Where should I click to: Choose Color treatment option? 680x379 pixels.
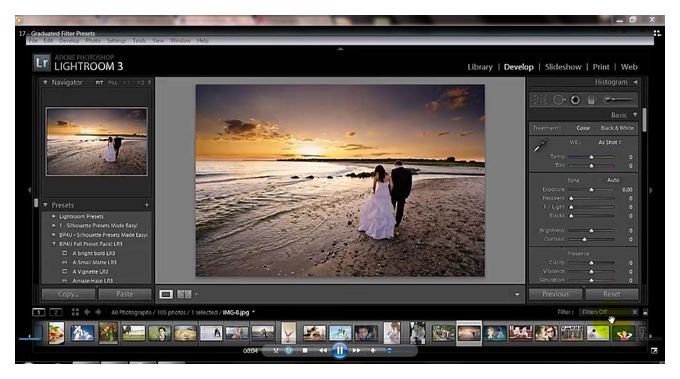[583, 128]
